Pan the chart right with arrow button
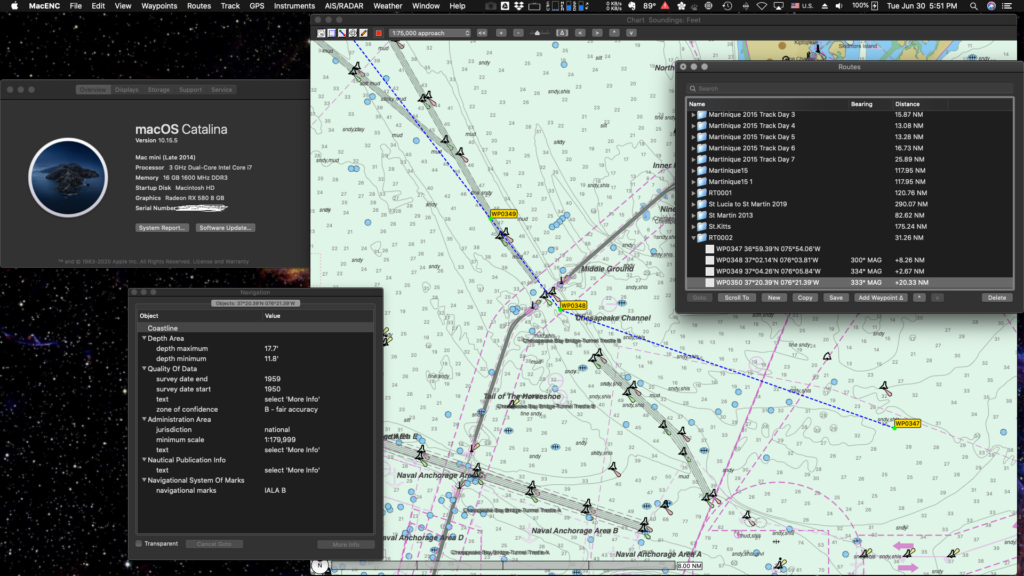1024x576 pixels. click(597, 33)
